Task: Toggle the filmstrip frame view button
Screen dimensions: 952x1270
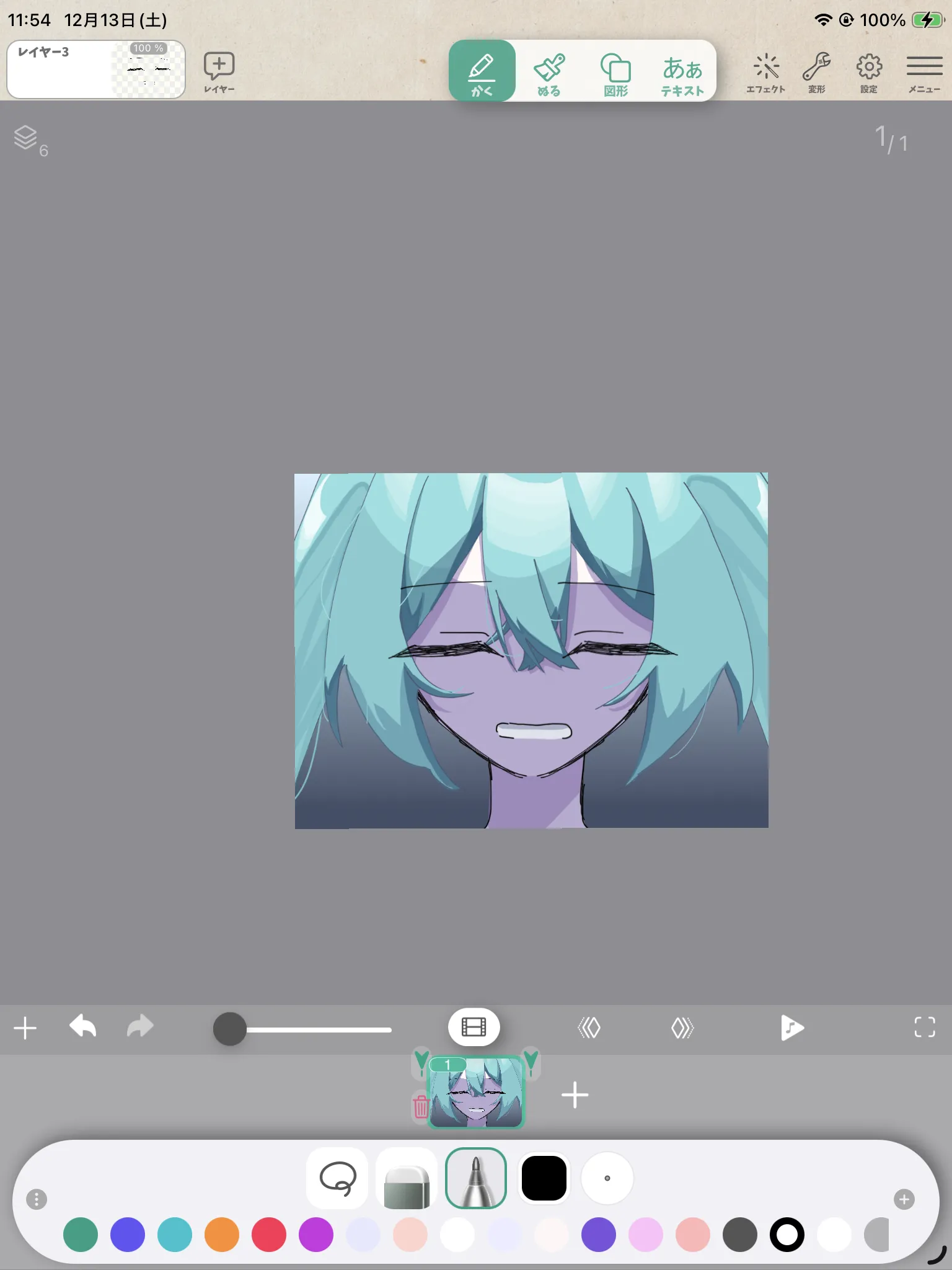Action: 474,1028
